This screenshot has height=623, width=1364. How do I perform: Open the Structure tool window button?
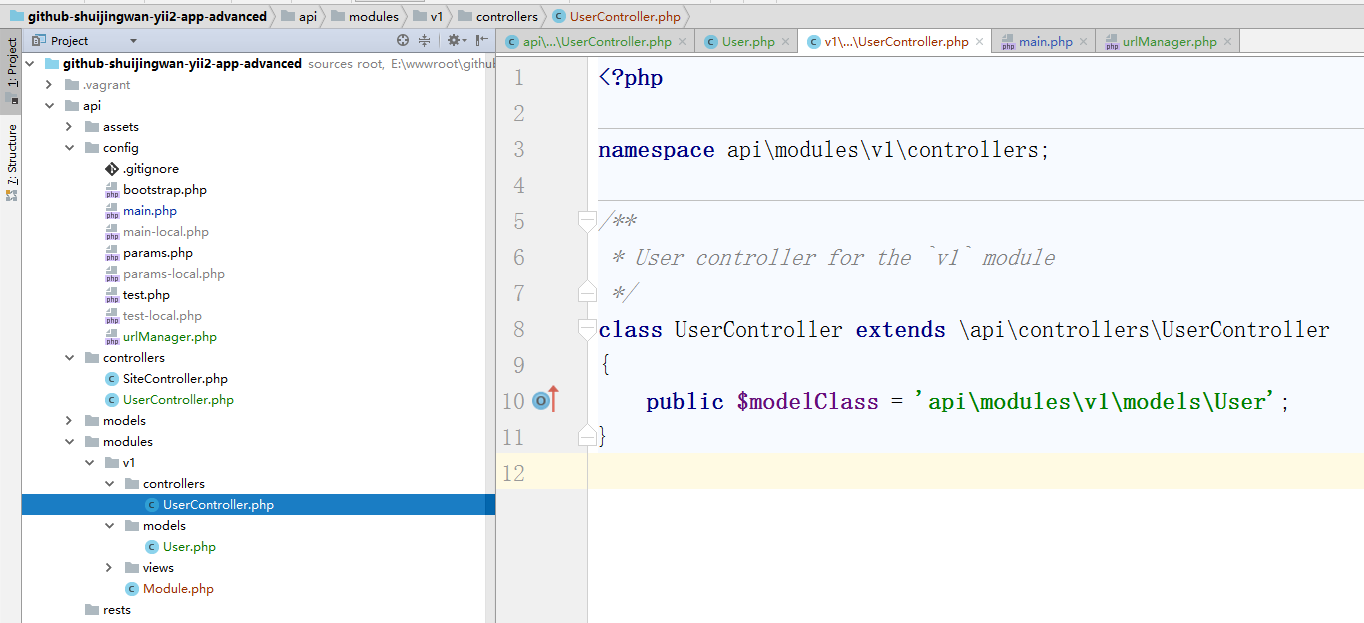tap(12, 160)
